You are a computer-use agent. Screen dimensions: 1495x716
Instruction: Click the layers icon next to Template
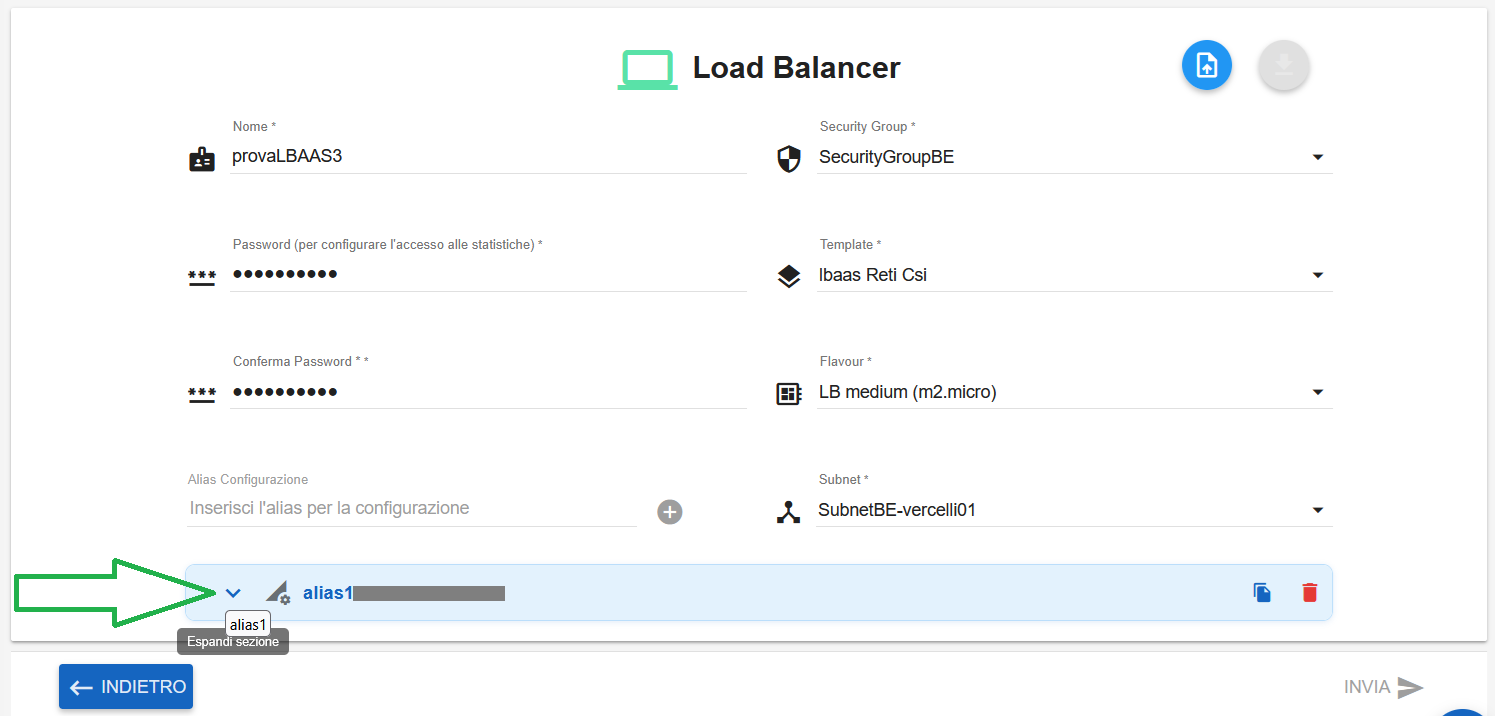[x=789, y=277]
